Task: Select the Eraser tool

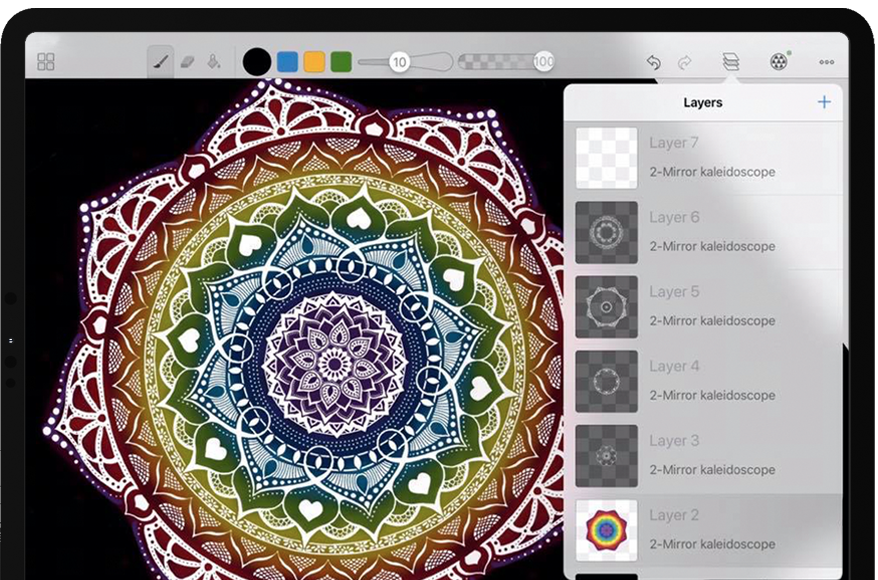Action: pyautogui.click(x=188, y=62)
